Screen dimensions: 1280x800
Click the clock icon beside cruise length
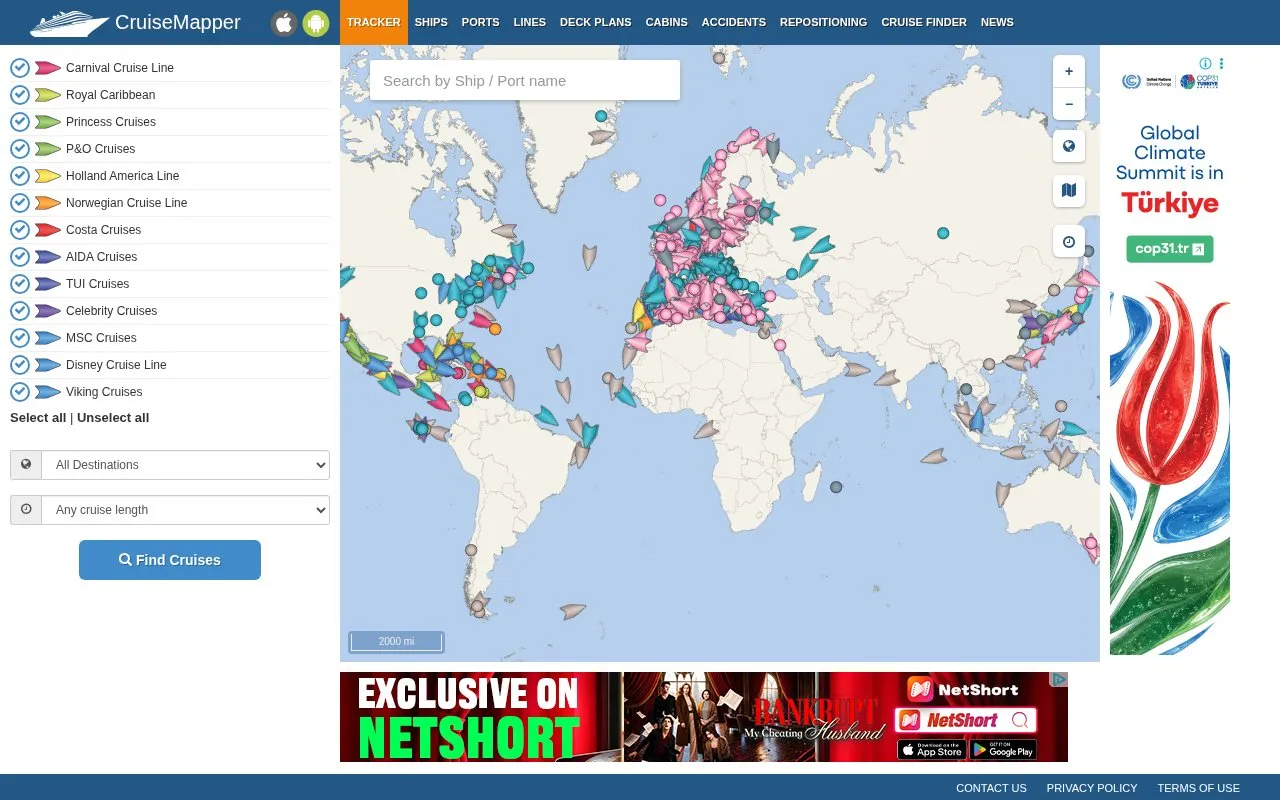(x=26, y=509)
